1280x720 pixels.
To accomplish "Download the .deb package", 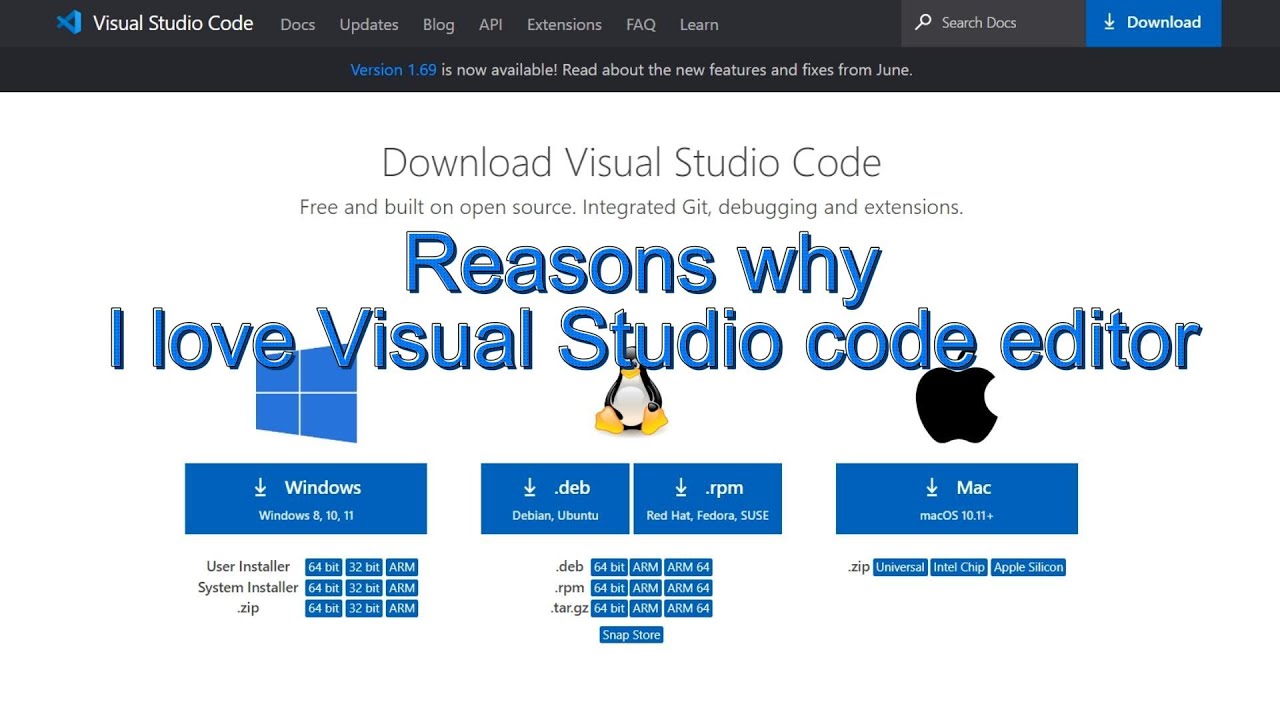I will click(555, 498).
